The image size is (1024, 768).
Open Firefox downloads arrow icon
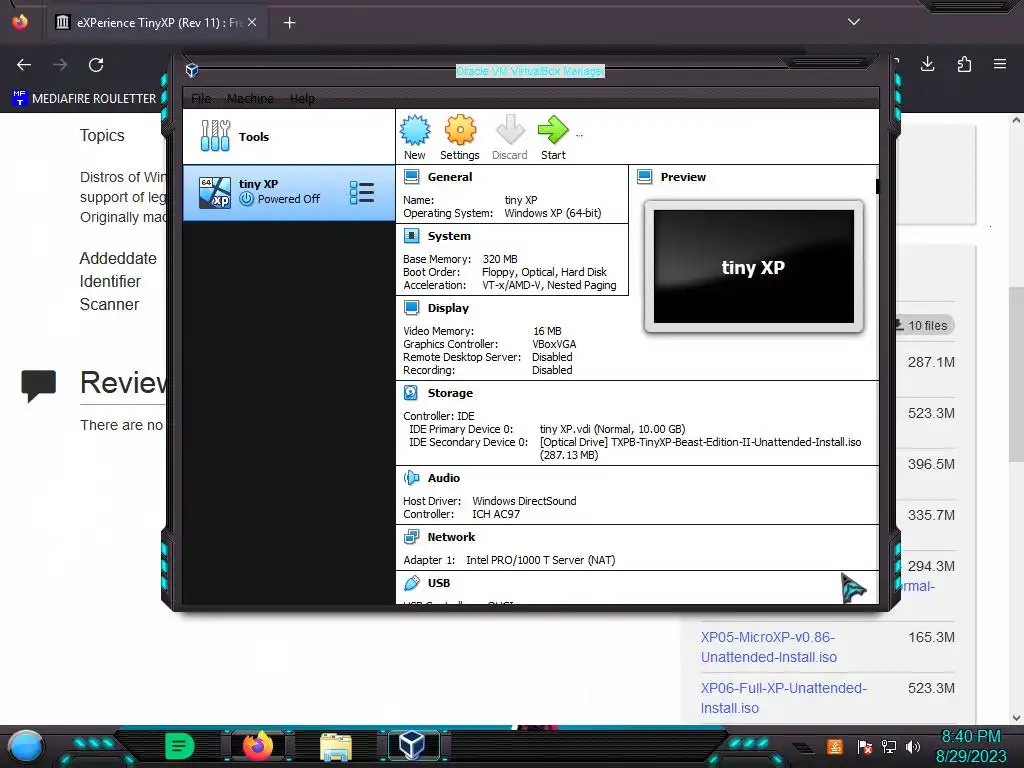point(927,64)
